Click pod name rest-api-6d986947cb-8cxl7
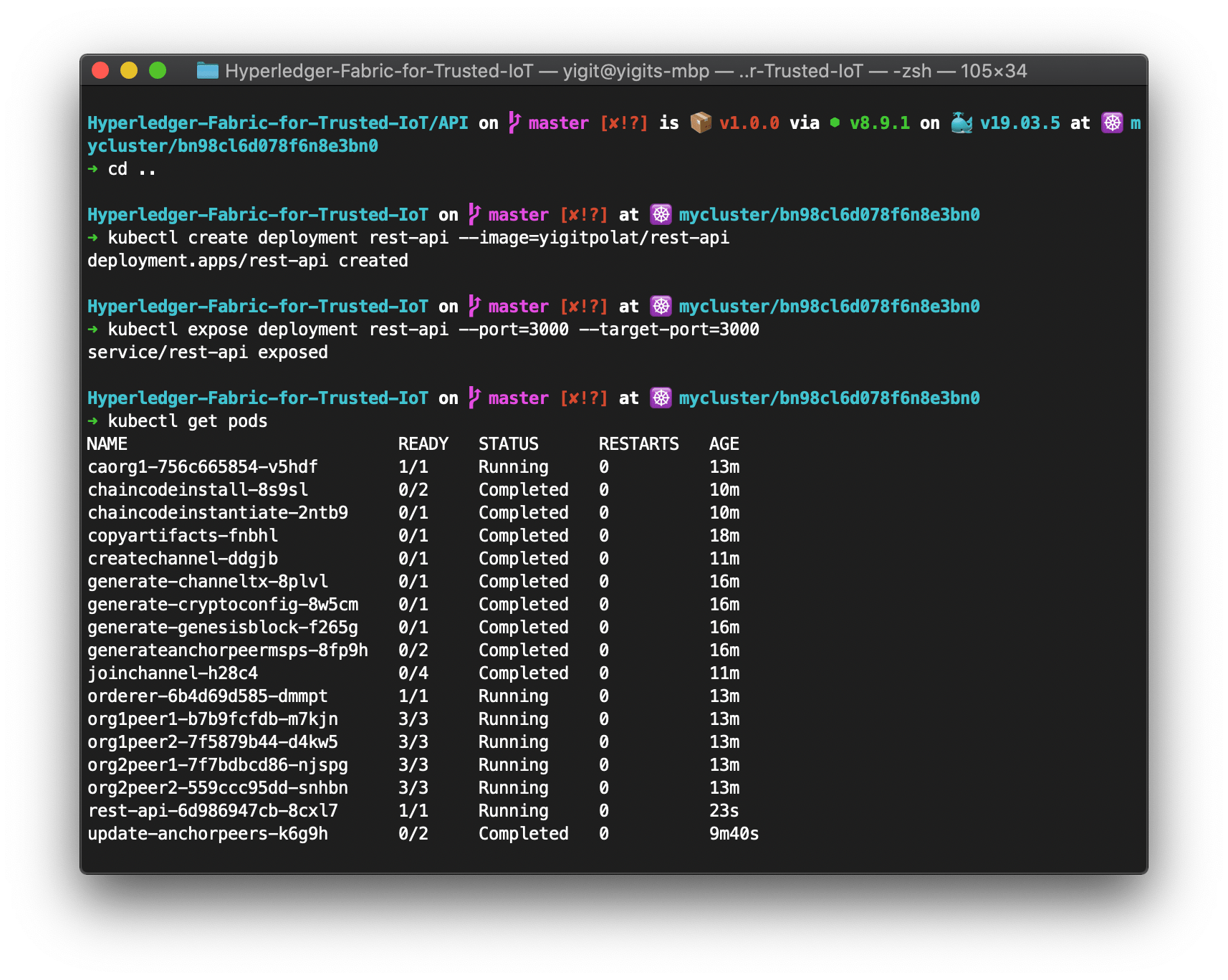The width and height of the screenshot is (1228, 980). [x=213, y=811]
